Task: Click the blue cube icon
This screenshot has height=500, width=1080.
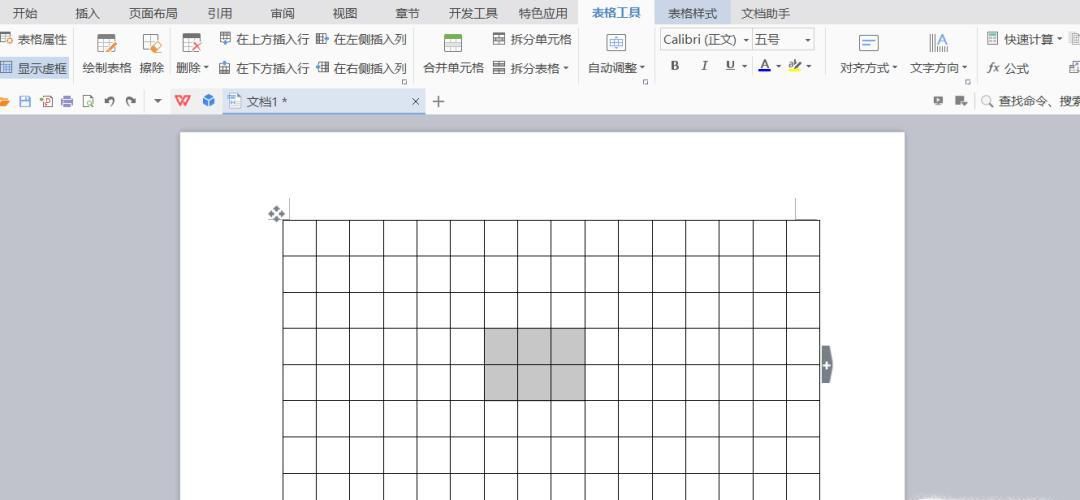Action: [x=209, y=101]
